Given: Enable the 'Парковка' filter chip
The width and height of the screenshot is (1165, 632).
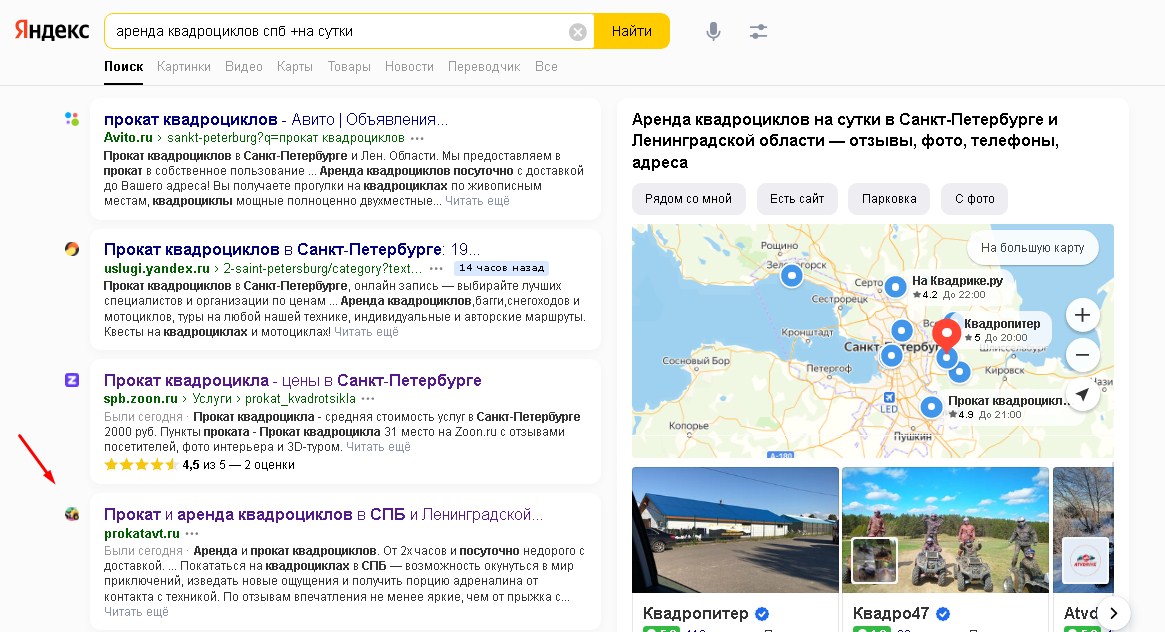Looking at the screenshot, I should point(888,198).
